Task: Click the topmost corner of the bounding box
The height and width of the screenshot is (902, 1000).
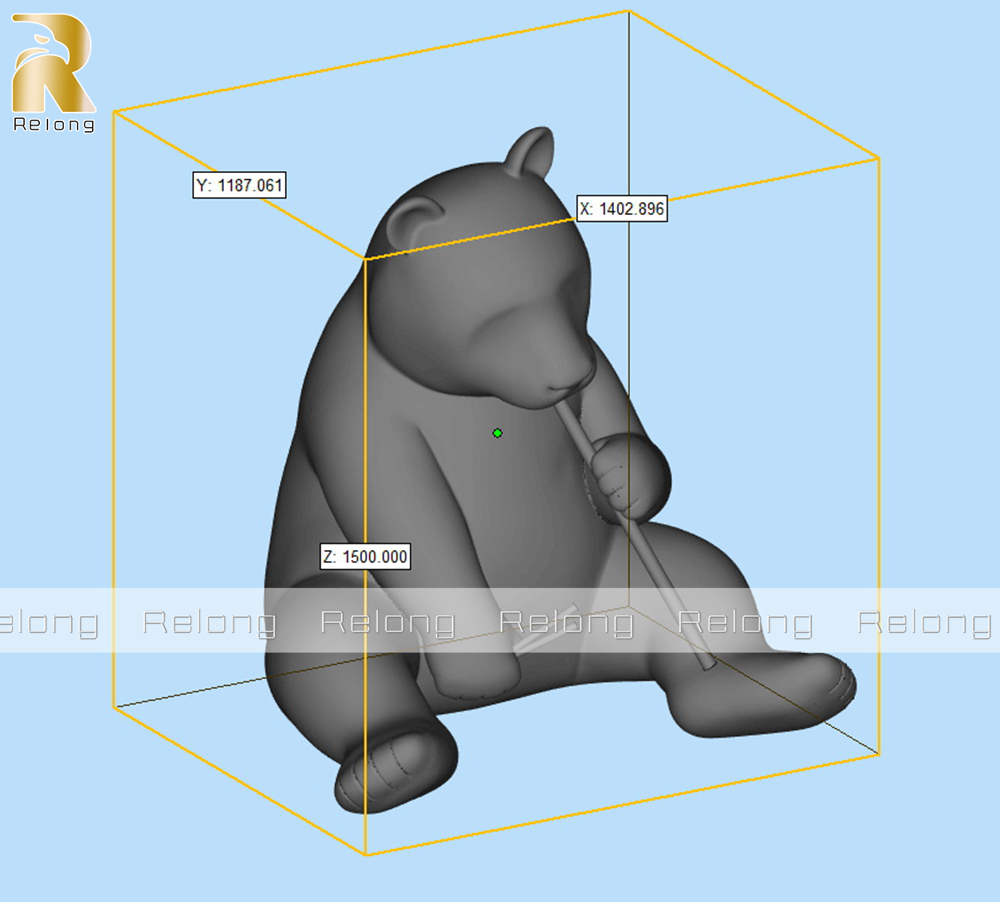Action: pos(628,11)
